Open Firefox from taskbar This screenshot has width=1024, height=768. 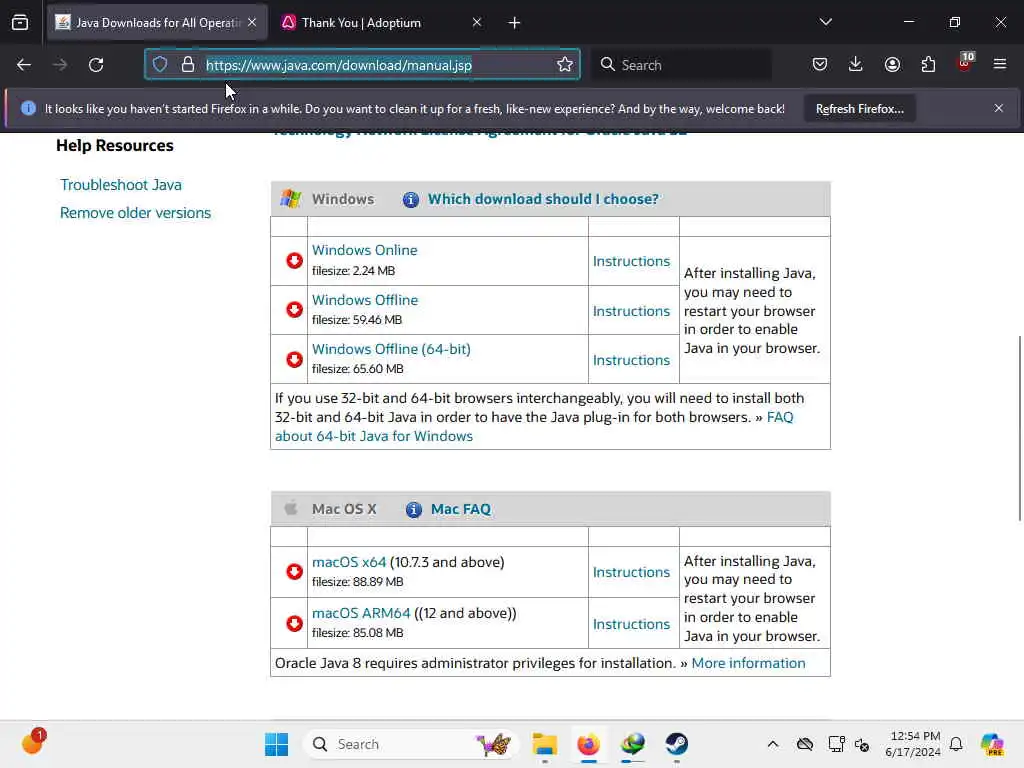tap(588, 744)
